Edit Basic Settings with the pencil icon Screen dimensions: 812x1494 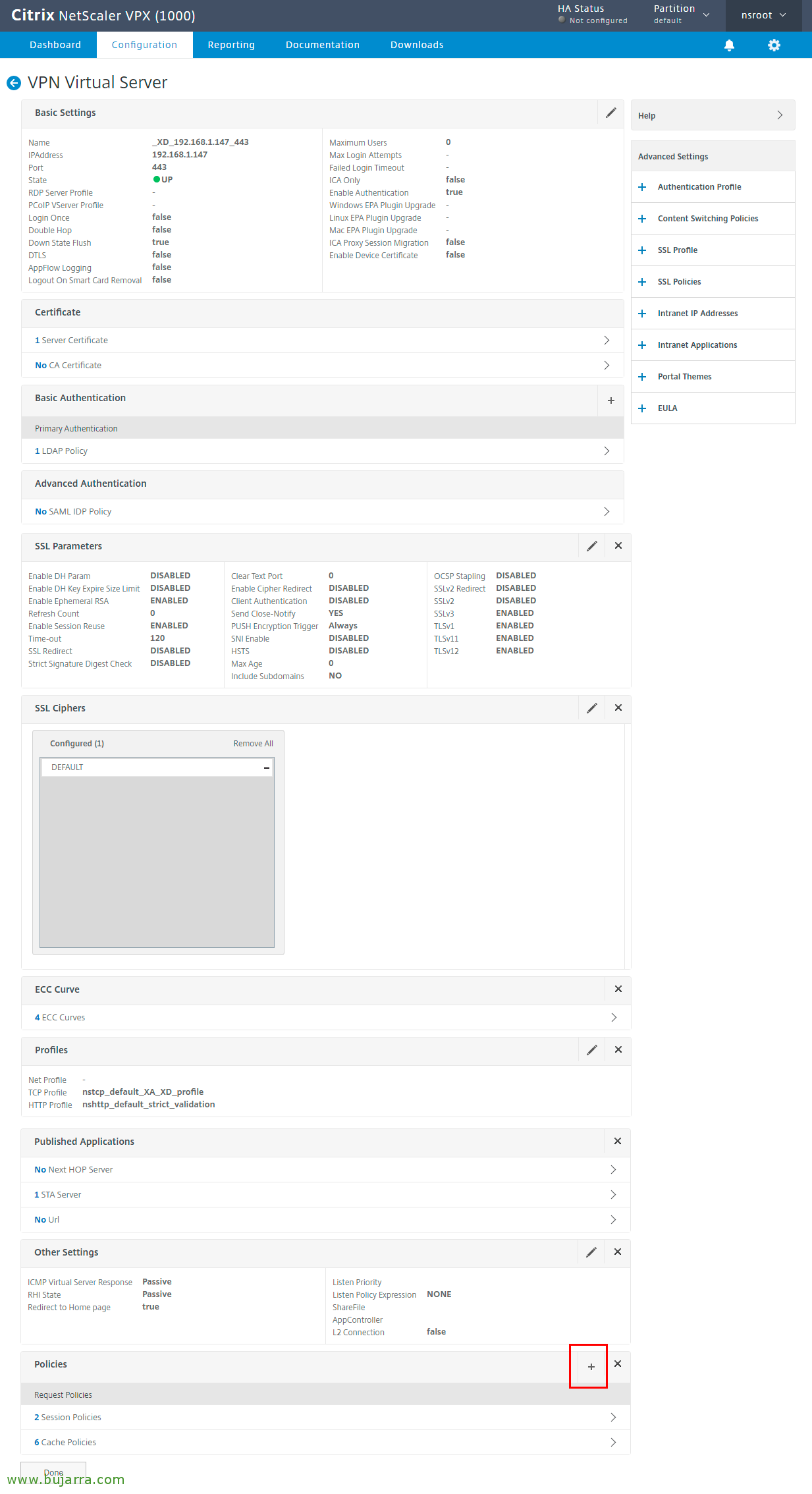pyautogui.click(x=611, y=113)
